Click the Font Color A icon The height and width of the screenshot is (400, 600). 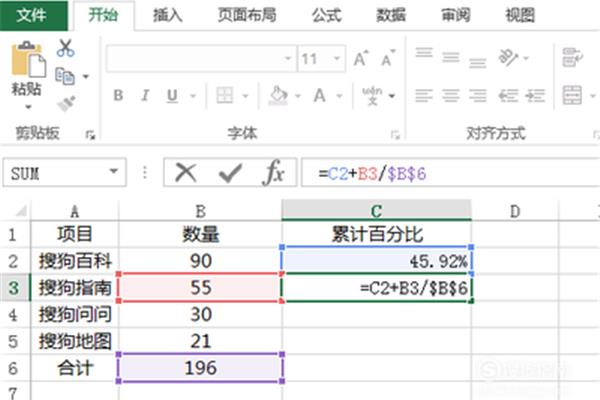[320, 95]
